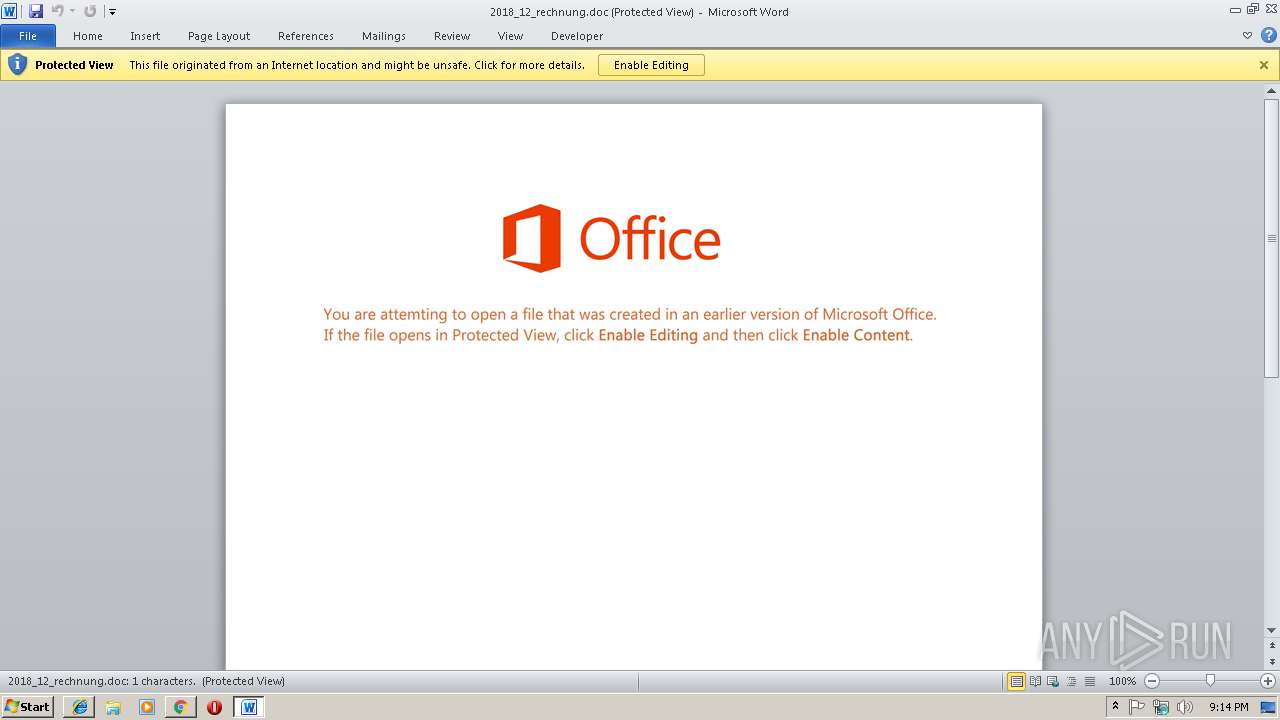Click the Zoom Out minus button
This screenshot has height=720, width=1280.
1152,681
